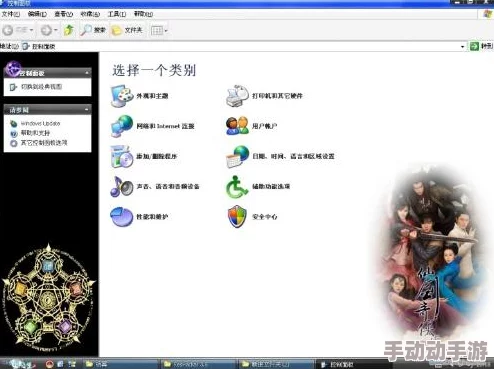Toggle the 文件夹 folders pane
Viewport: 494px width, 369px height.
(127, 30)
